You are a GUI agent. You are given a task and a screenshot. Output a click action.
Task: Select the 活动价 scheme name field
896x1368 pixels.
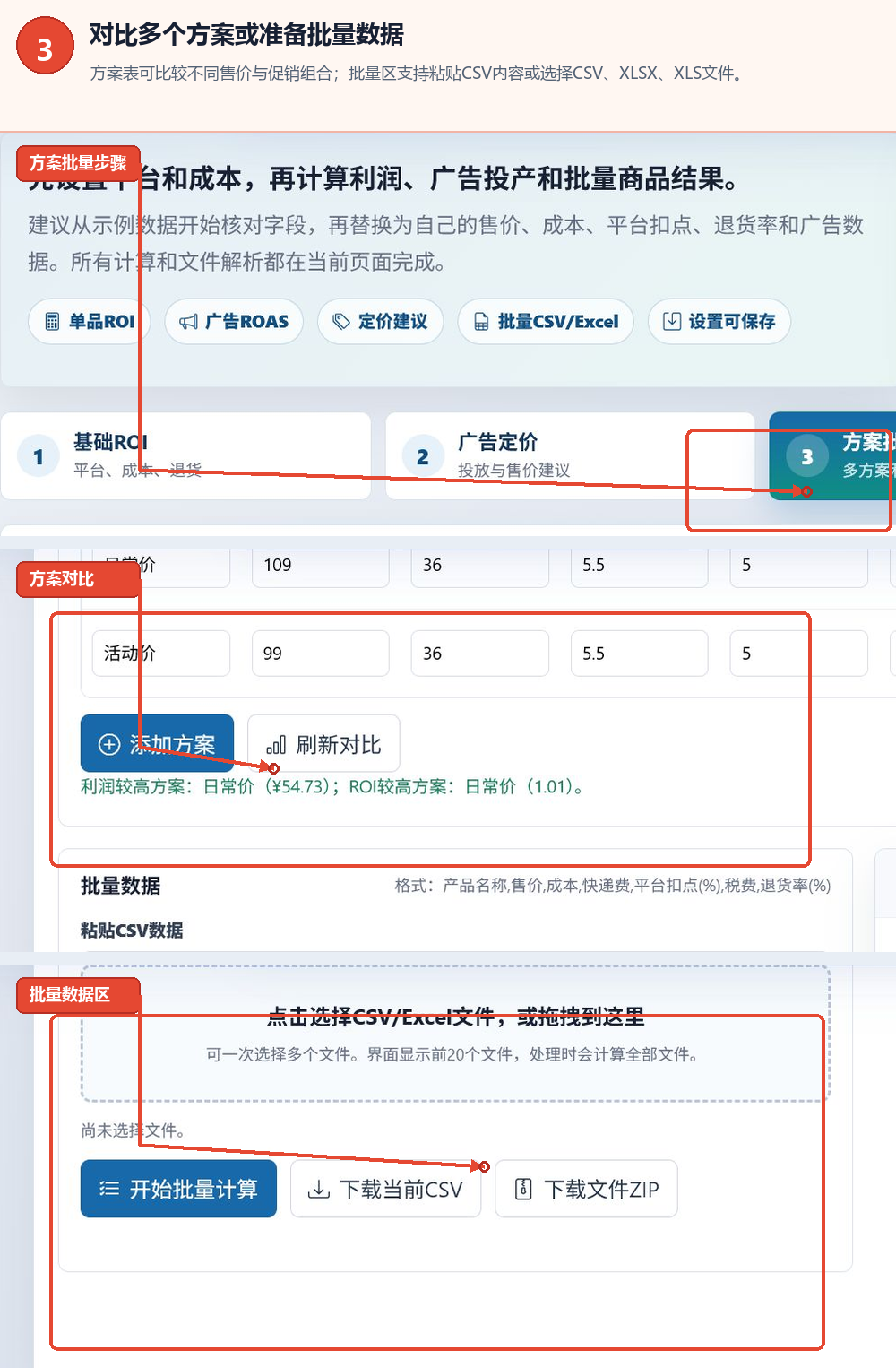click(x=161, y=654)
